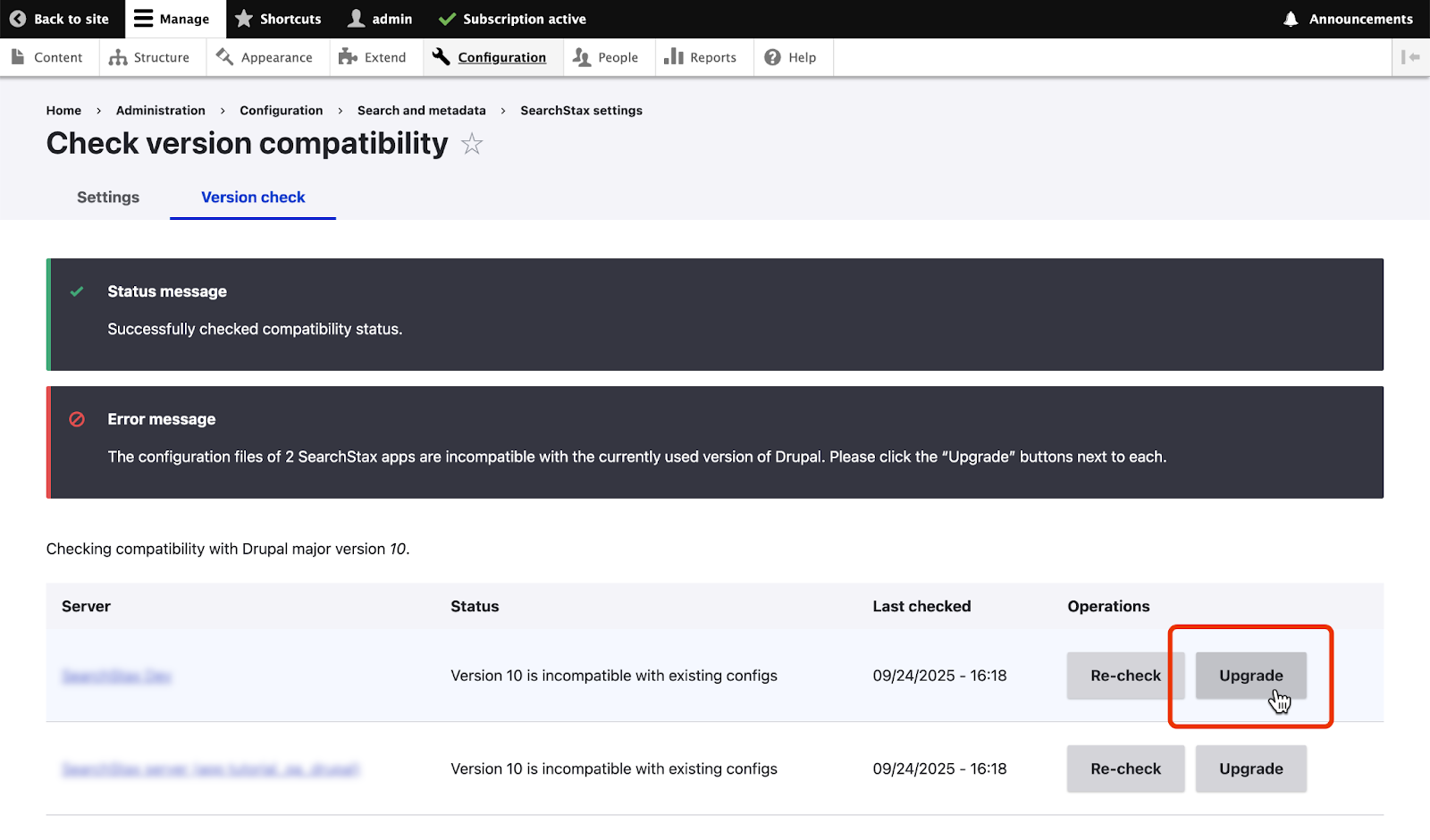Open the admin user menu
1430x840 pixels.
click(x=380, y=19)
